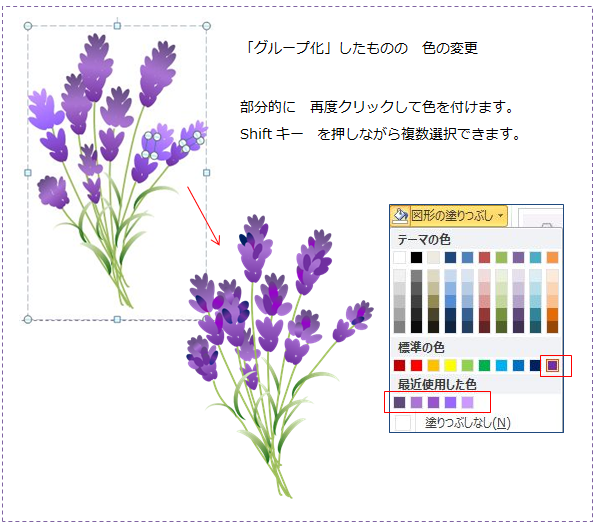Pick white in theme colors top row
The image size is (599, 529).
[400, 257]
